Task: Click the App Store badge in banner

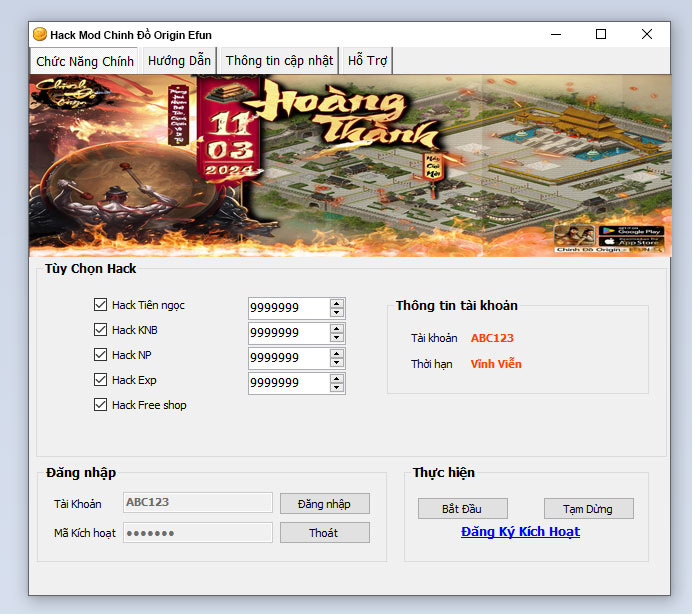Action: pyautogui.click(x=631, y=242)
